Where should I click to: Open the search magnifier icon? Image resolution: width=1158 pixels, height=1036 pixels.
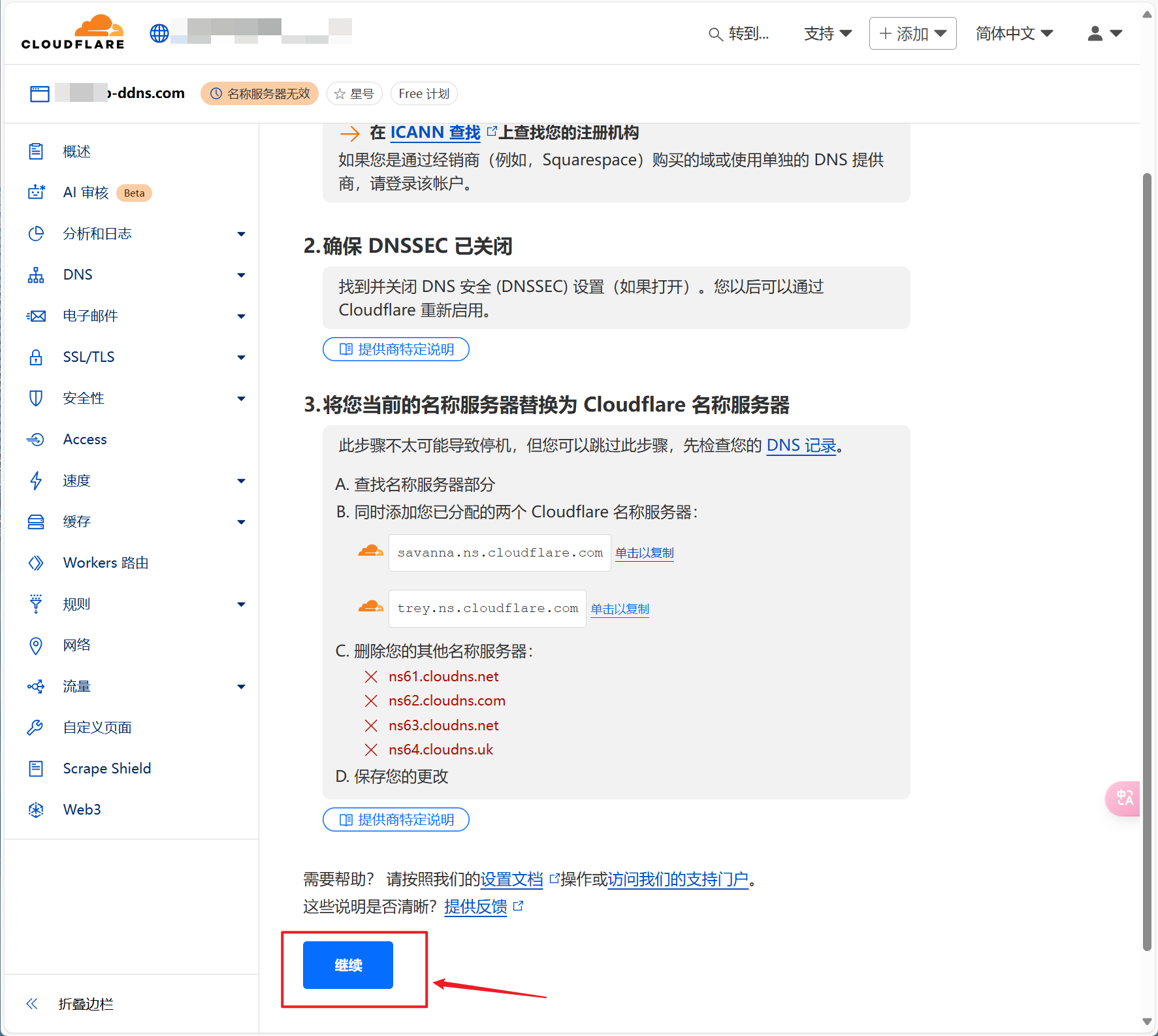coord(715,34)
